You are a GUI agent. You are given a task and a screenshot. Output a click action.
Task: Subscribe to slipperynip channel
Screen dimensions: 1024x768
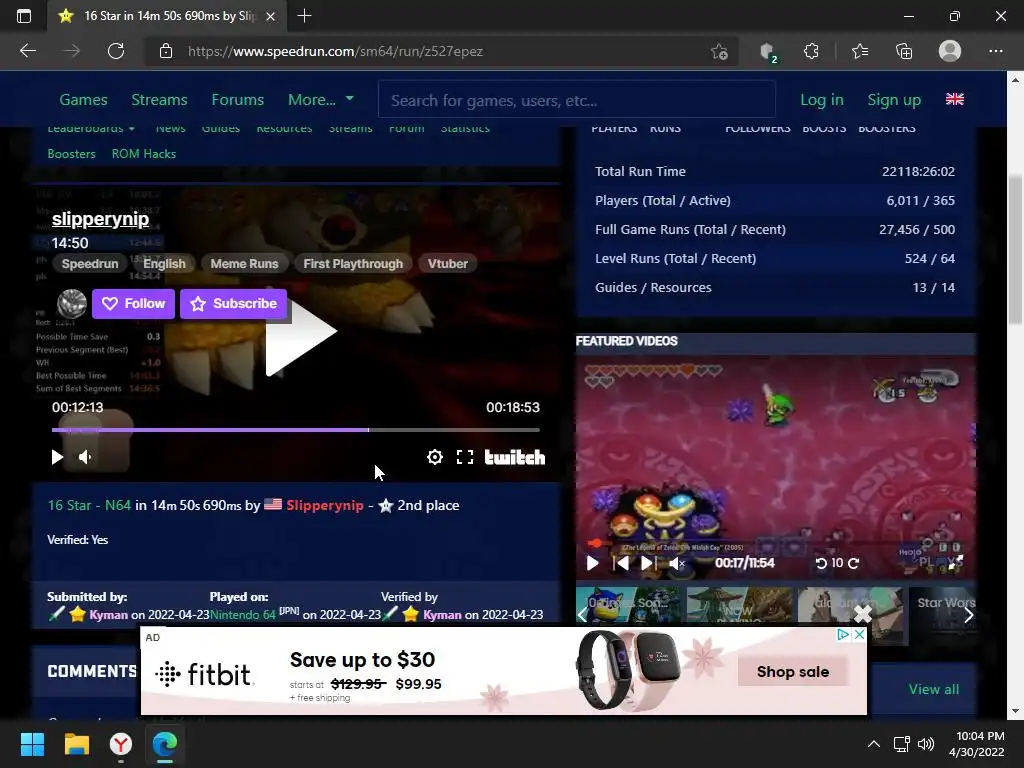233,304
